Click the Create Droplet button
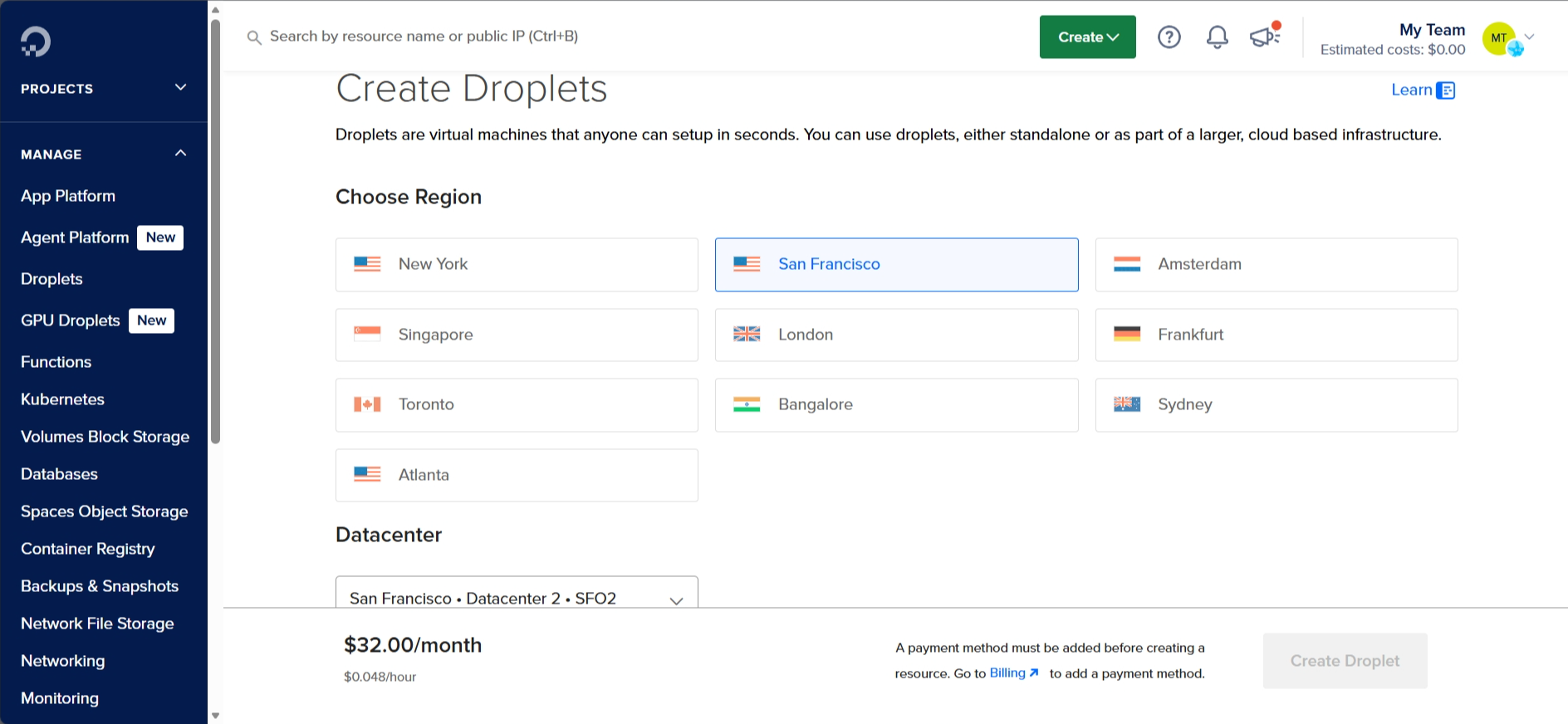The image size is (1568, 724). click(x=1345, y=661)
